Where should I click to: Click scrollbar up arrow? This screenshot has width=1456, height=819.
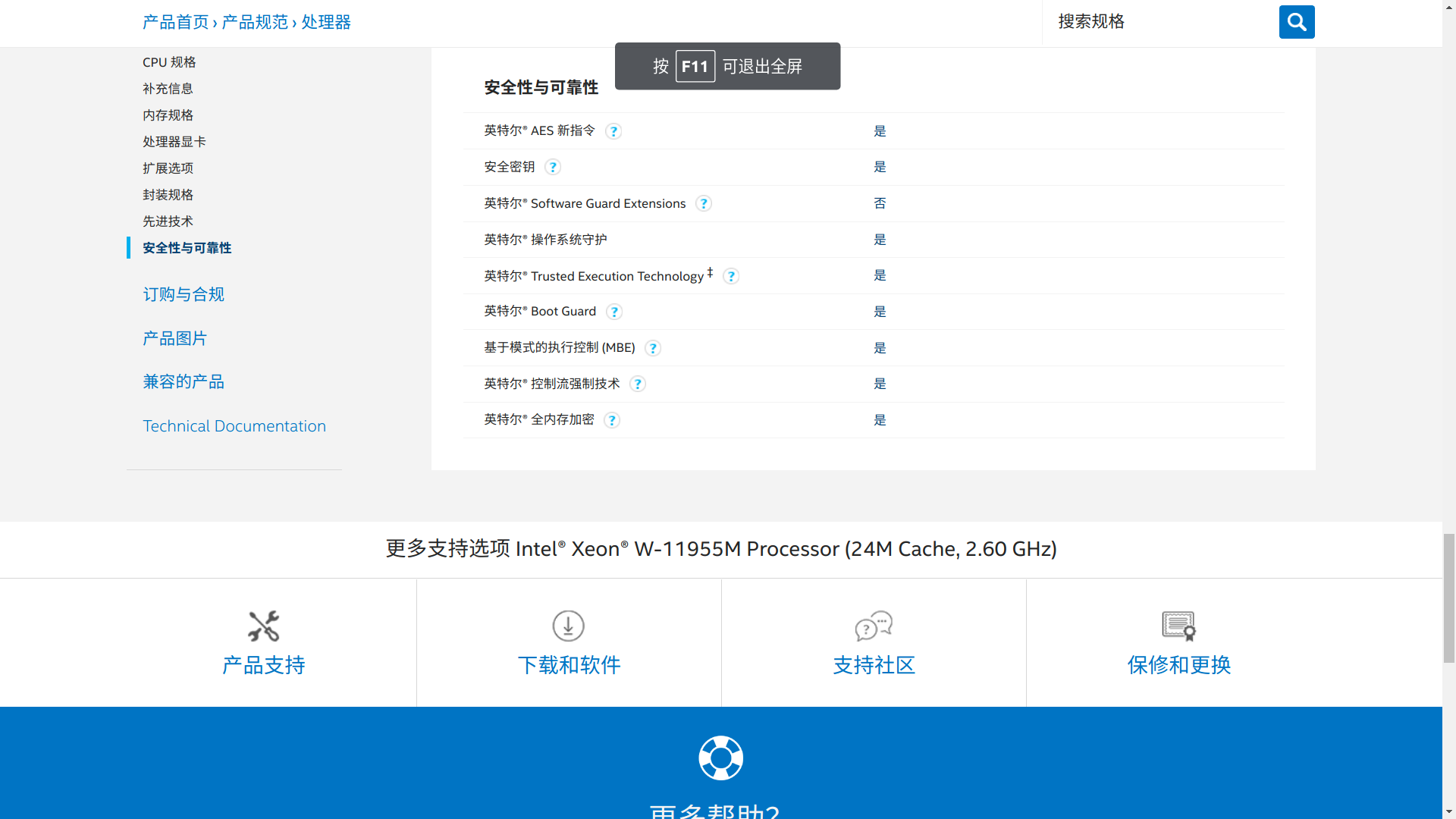[1449, 7]
